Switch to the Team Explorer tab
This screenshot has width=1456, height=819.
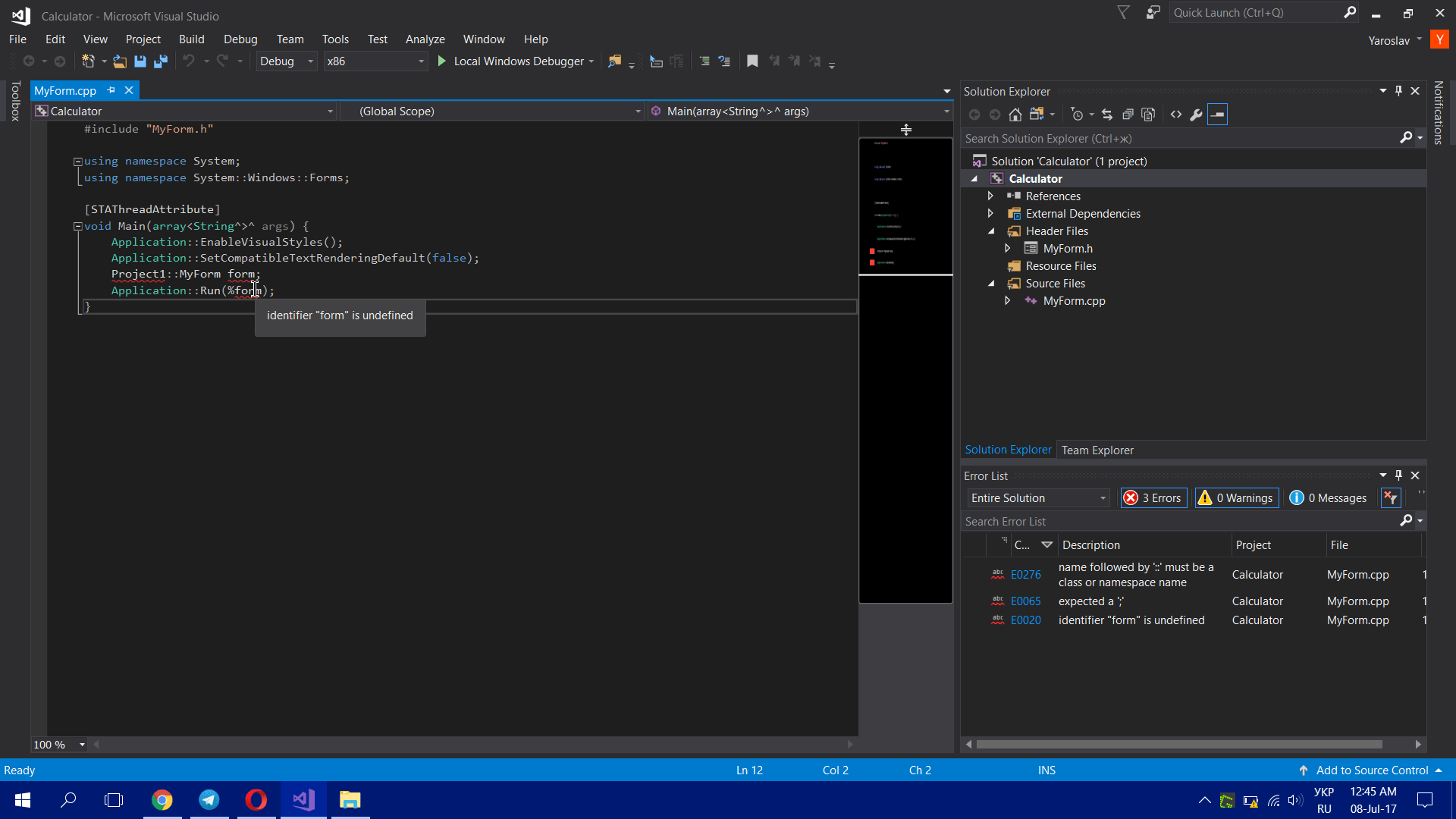(1097, 449)
